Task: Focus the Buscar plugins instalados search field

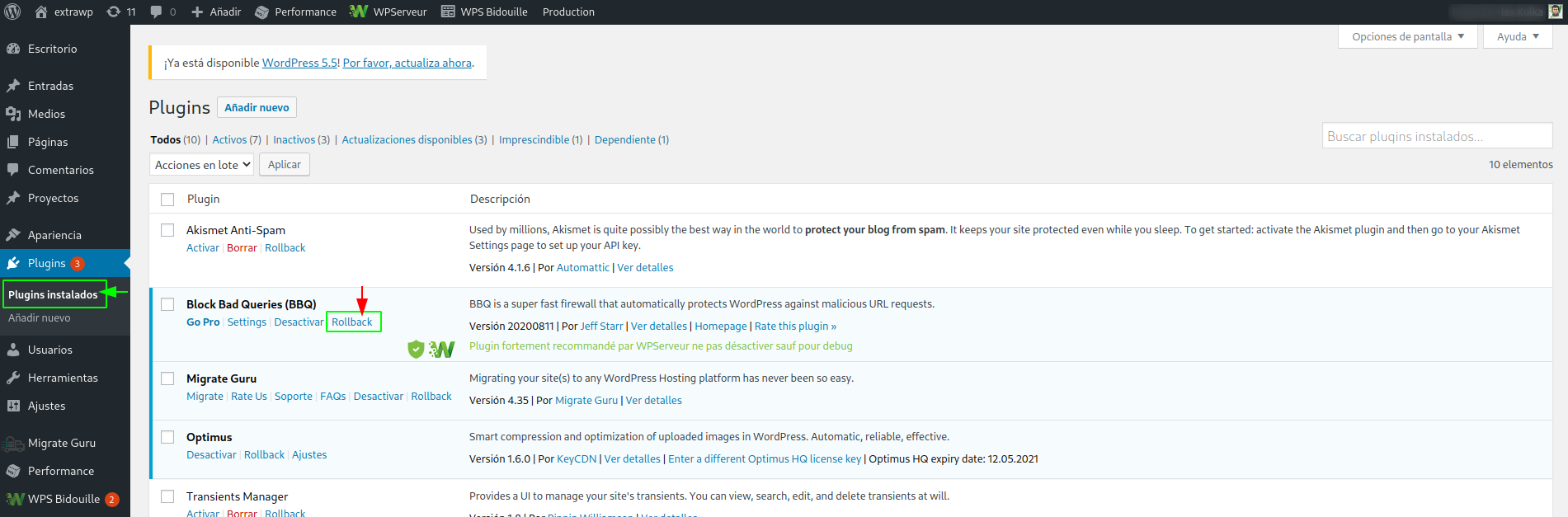Action: [x=1437, y=136]
